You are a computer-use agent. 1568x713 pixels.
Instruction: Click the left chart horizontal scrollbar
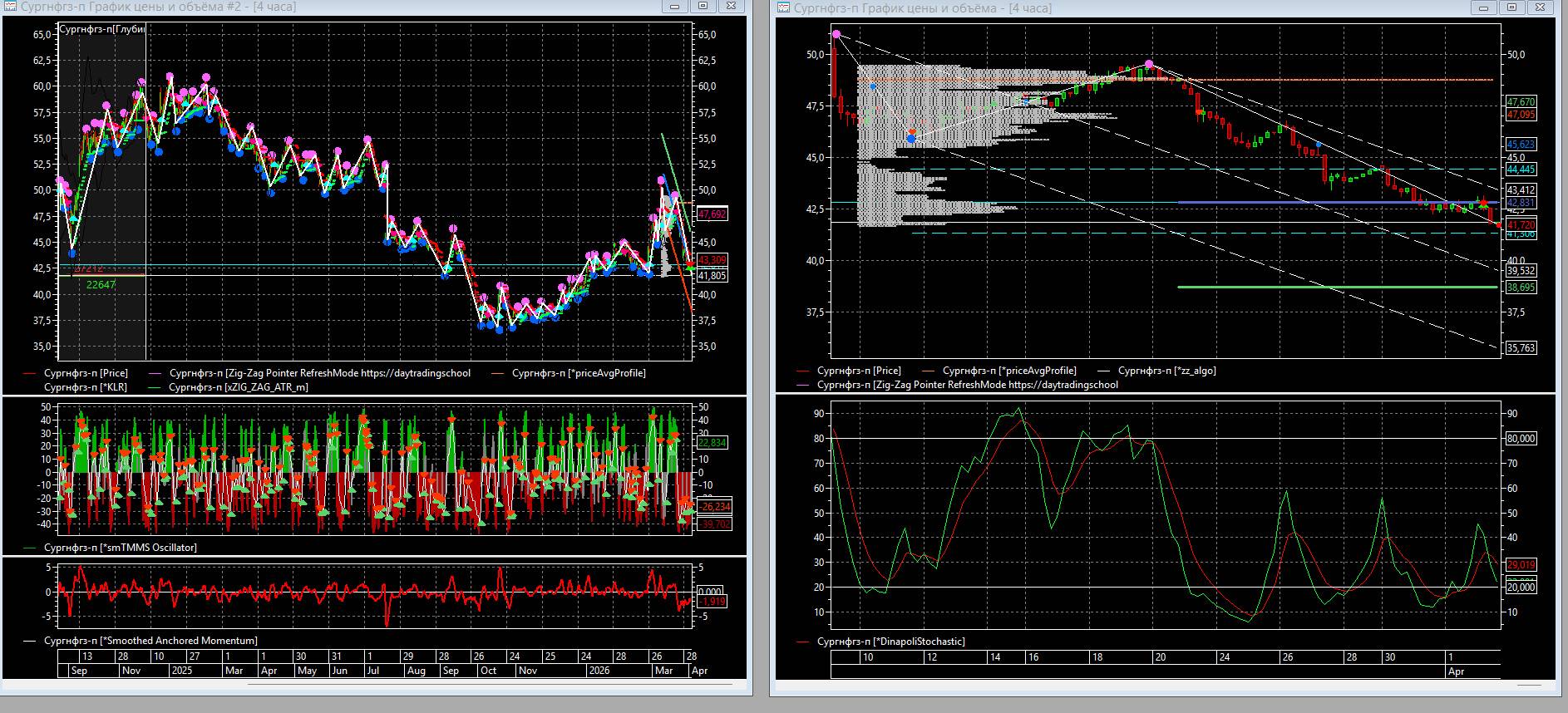[466, 685]
